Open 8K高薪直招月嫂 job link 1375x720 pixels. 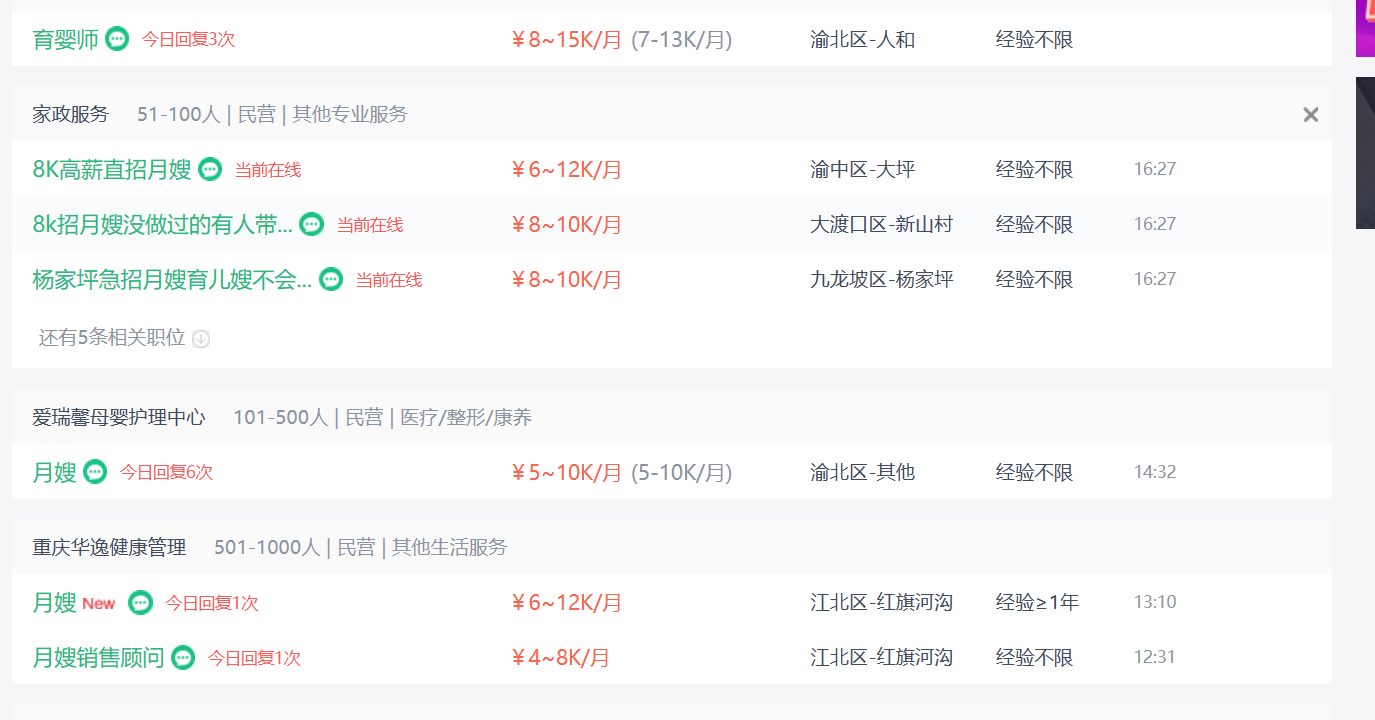tap(112, 169)
